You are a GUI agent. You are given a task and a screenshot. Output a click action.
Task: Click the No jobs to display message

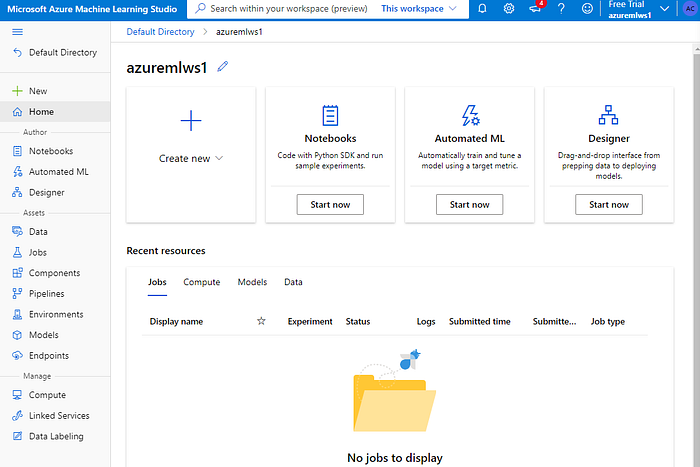[x=395, y=458]
